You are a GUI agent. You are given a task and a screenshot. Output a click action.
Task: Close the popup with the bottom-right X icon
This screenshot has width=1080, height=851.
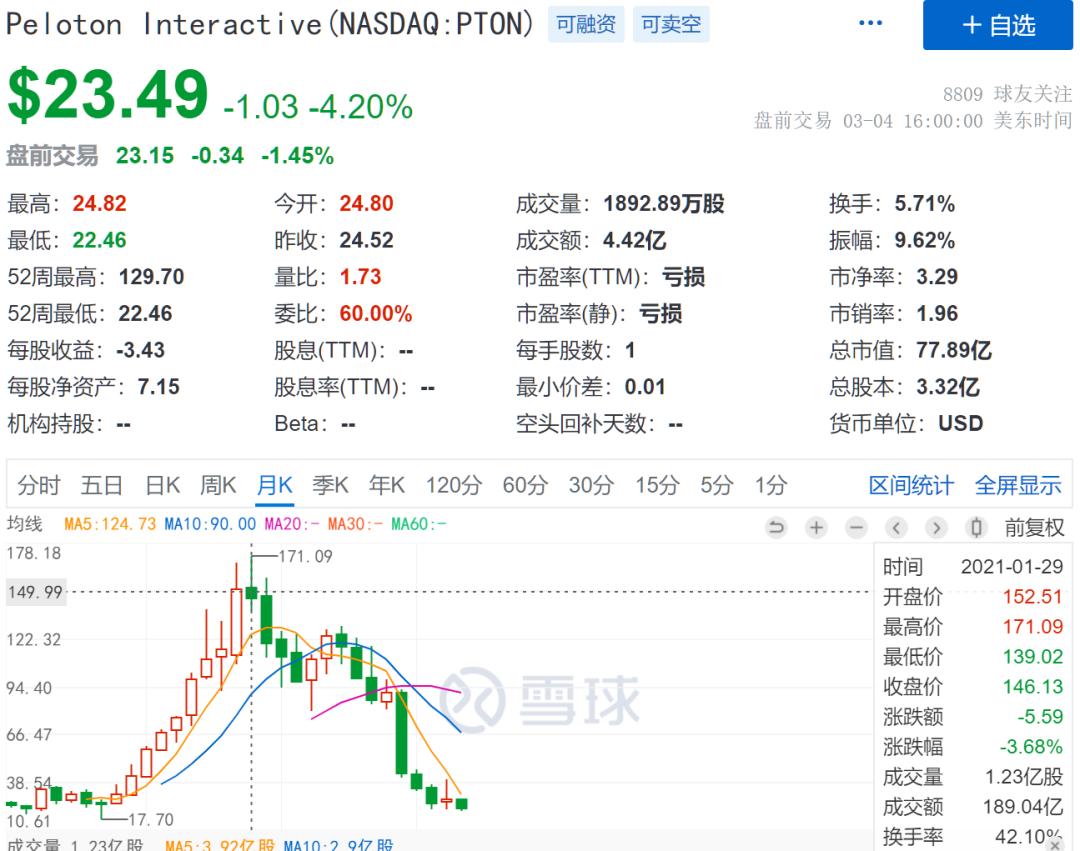click(x=1055, y=844)
